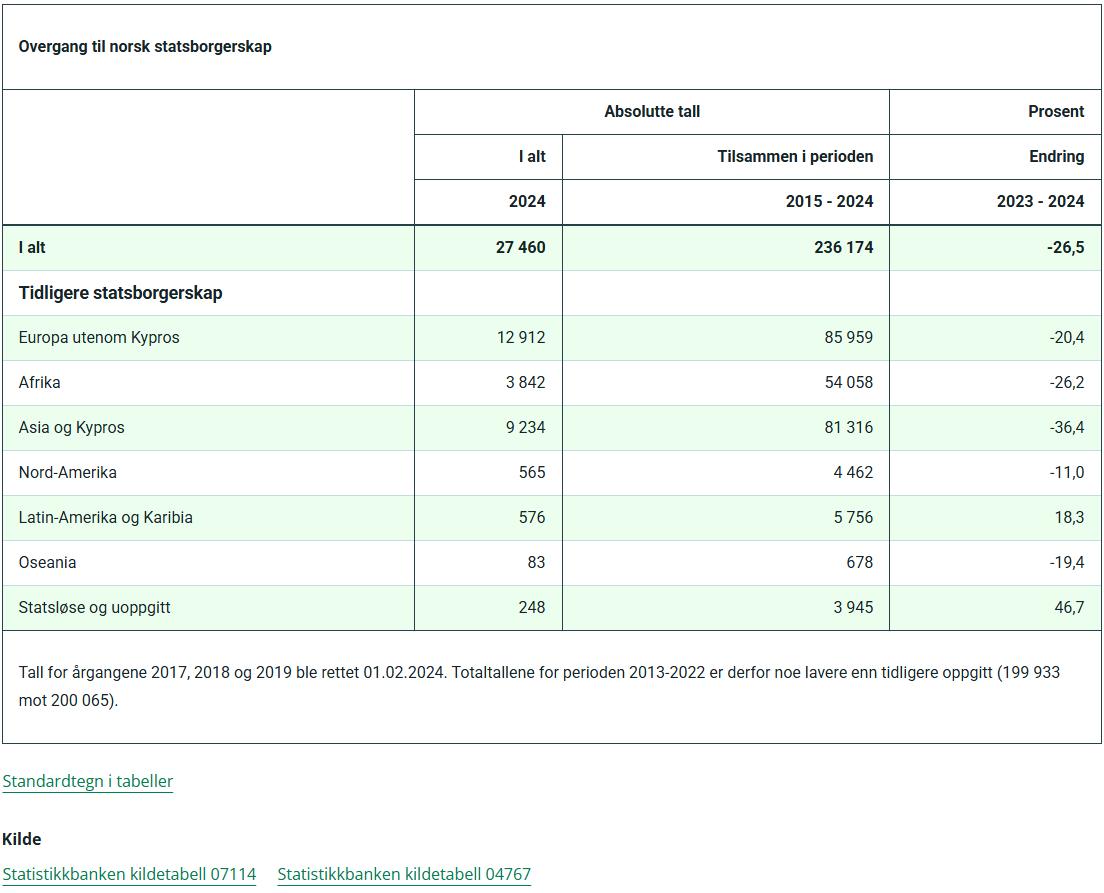This screenshot has width=1104, height=893.
Task: Click Latin-Amerika og Karibia percent value 18,3
Action: tap(1070, 518)
